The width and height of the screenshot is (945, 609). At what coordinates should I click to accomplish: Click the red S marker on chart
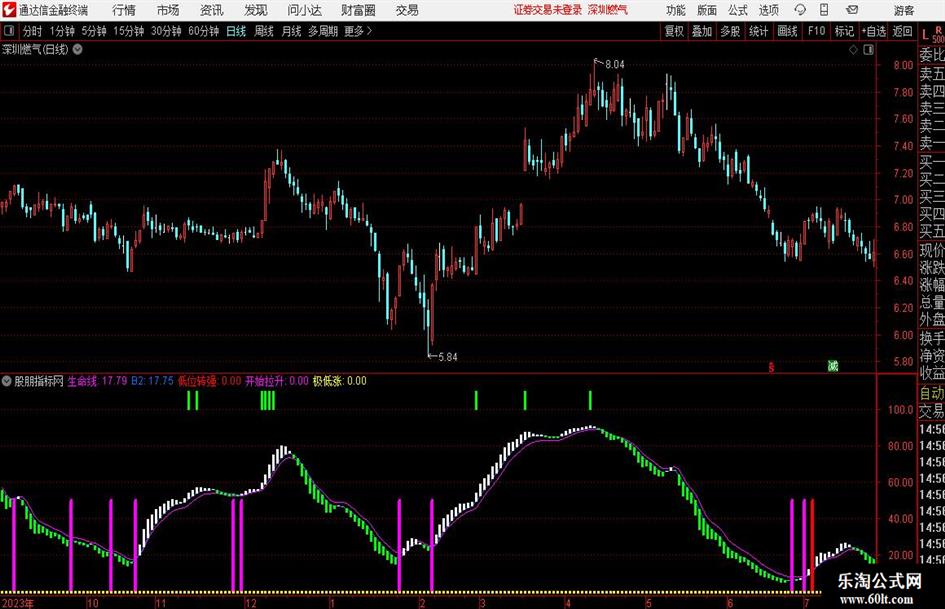click(x=771, y=367)
